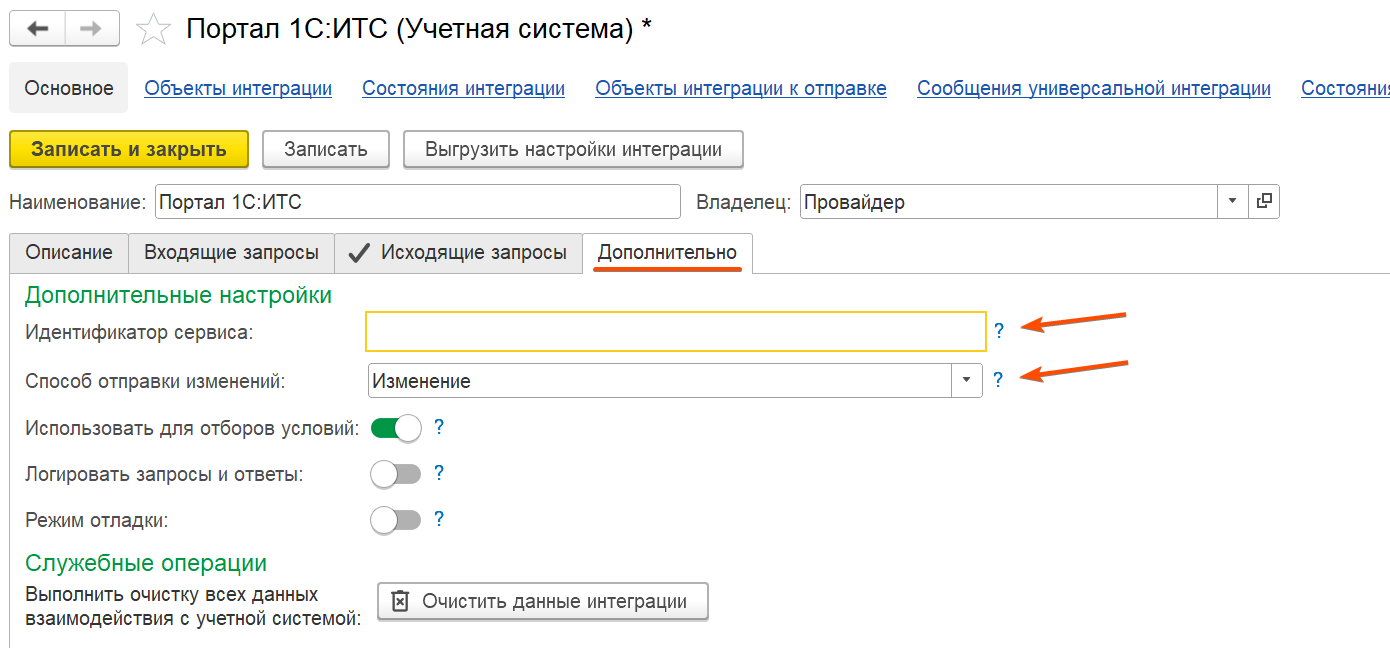Add form to favorites with star icon
Viewport: 1390px width, 648px height.
pyautogui.click(x=153, y=29)
